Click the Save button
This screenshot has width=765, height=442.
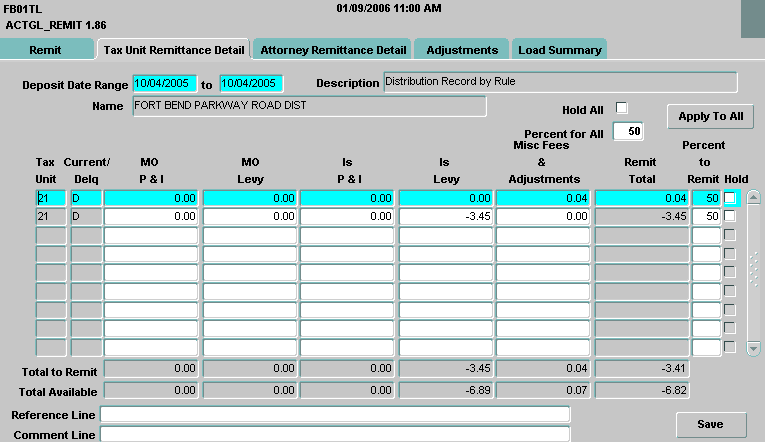(710, 424)
